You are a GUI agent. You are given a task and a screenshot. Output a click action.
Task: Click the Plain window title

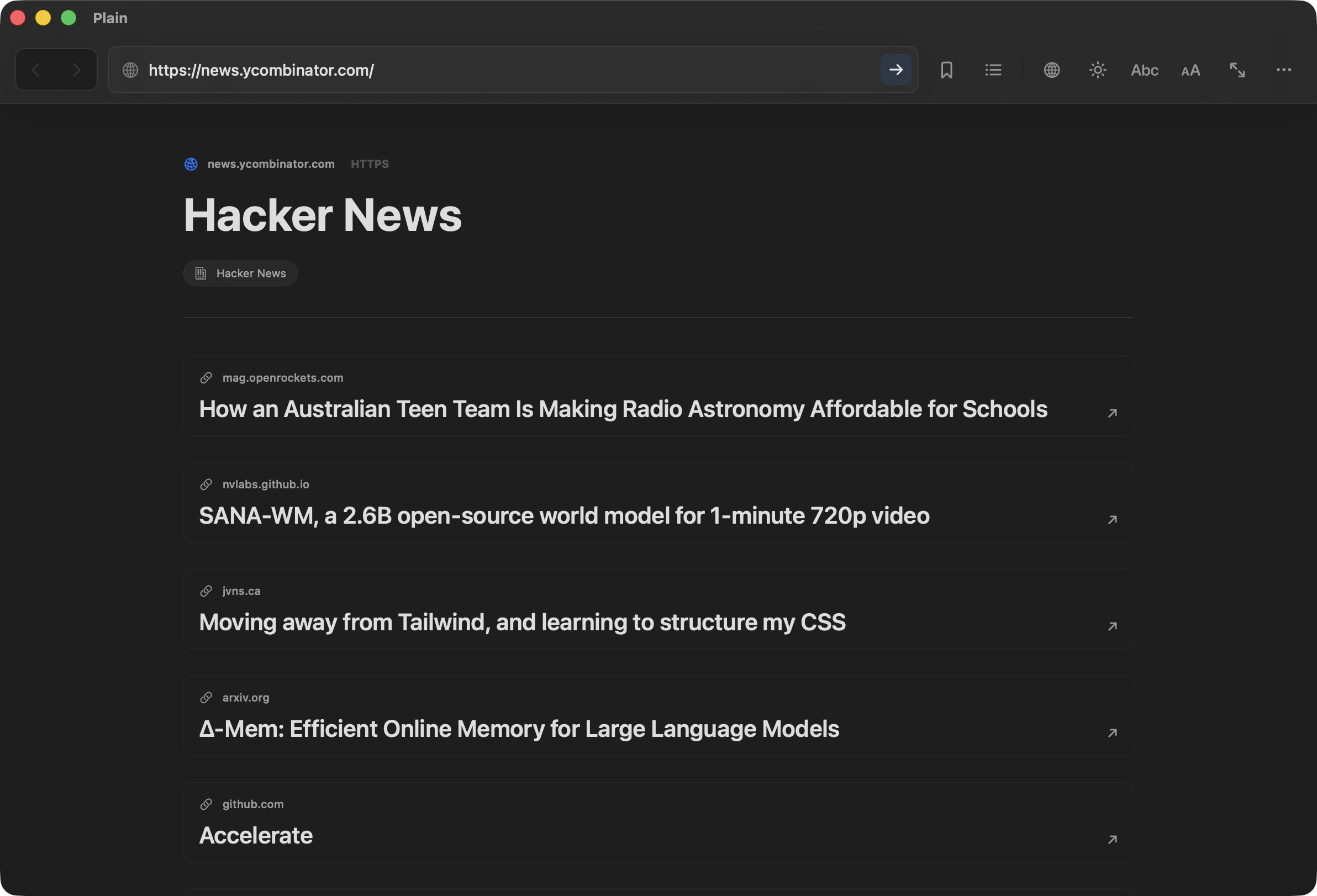pyautogui.click(x=110, y=18)
